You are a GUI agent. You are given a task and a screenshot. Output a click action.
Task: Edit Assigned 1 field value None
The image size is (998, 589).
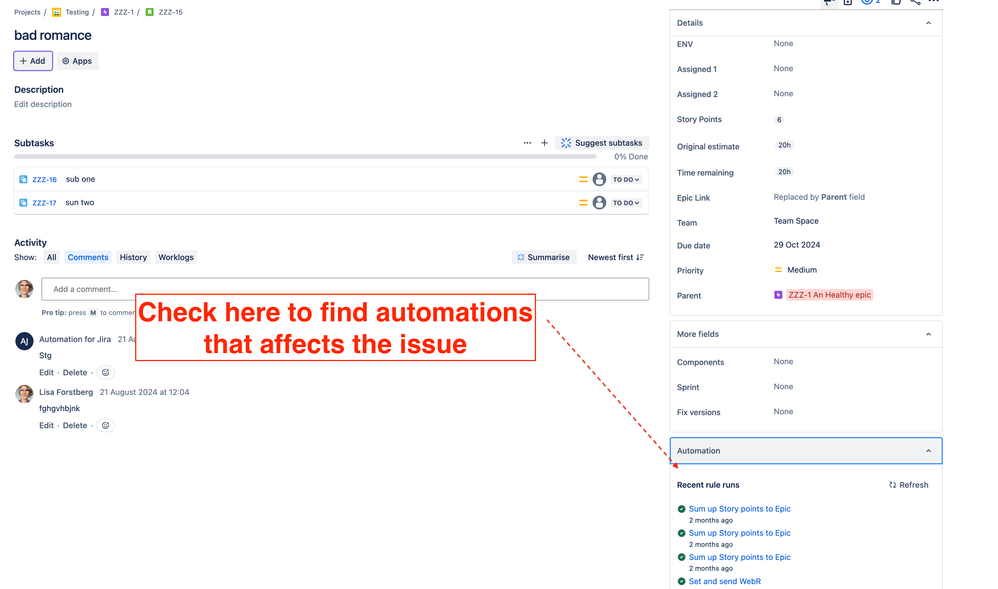tap(784, 69)
